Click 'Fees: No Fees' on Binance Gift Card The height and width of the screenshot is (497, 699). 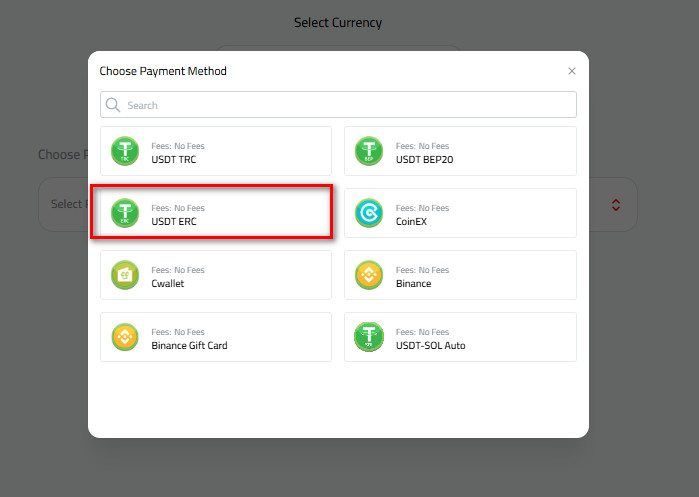point(178,332)
